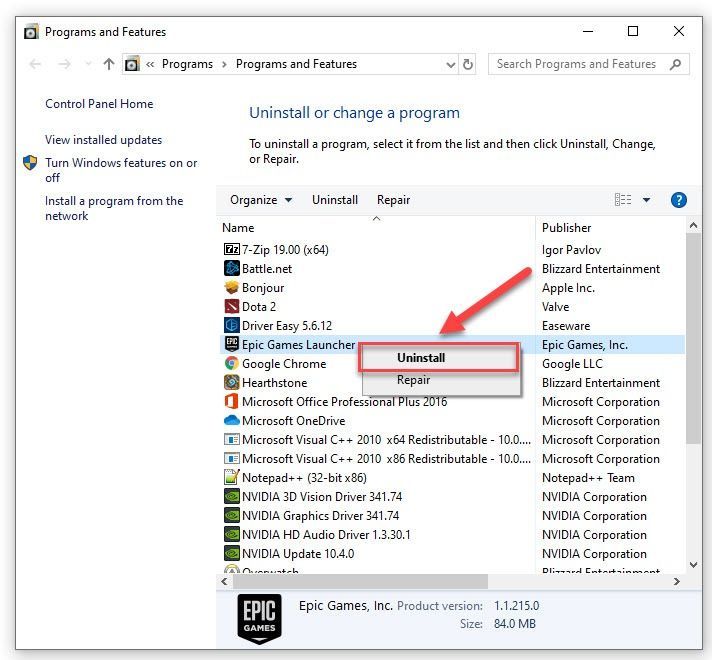712x660 pixels.
Task: Click the back navigation arrow
Action: 35,64
